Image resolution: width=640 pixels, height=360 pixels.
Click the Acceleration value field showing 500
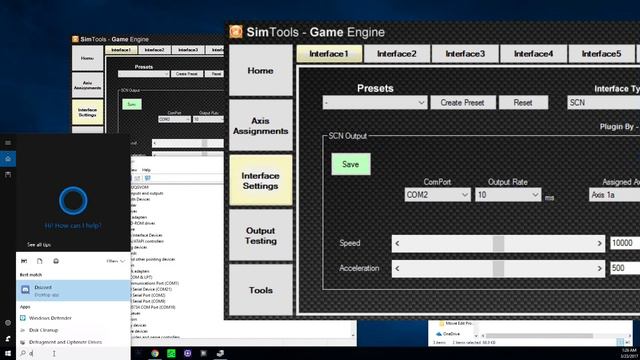(x=625, y=268)
